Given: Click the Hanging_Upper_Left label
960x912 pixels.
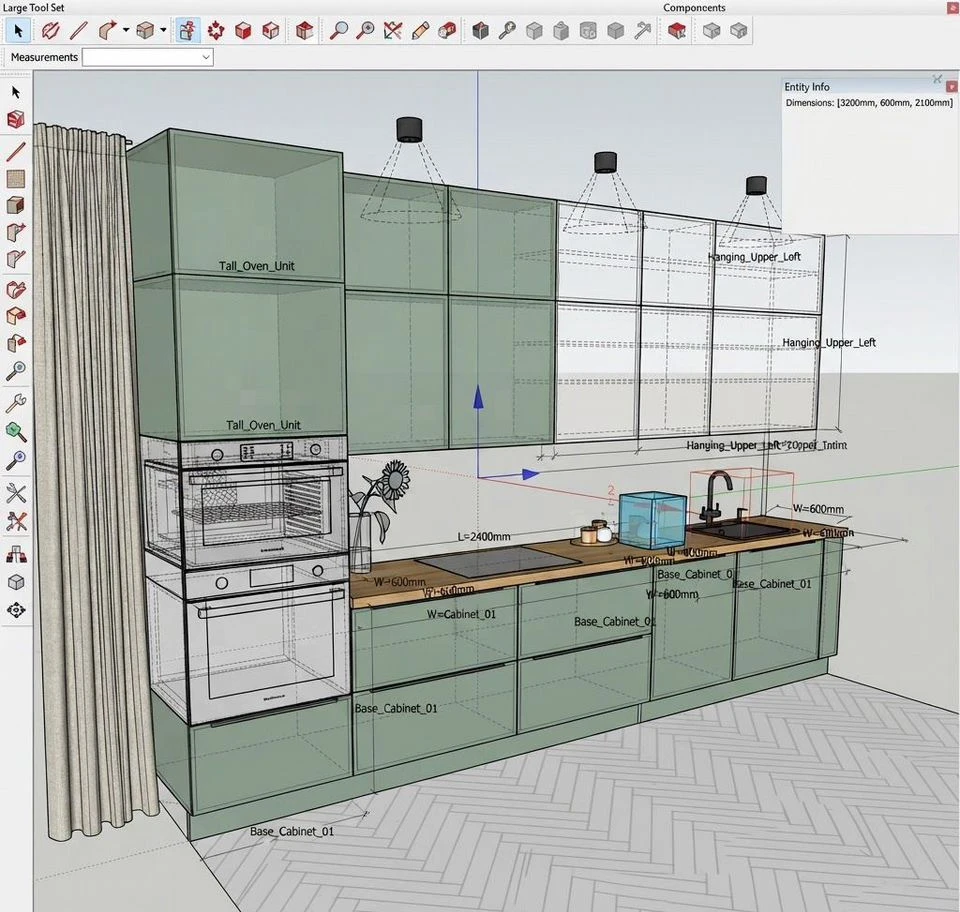Looking at the screenshot, I should [x=829, y=343].
